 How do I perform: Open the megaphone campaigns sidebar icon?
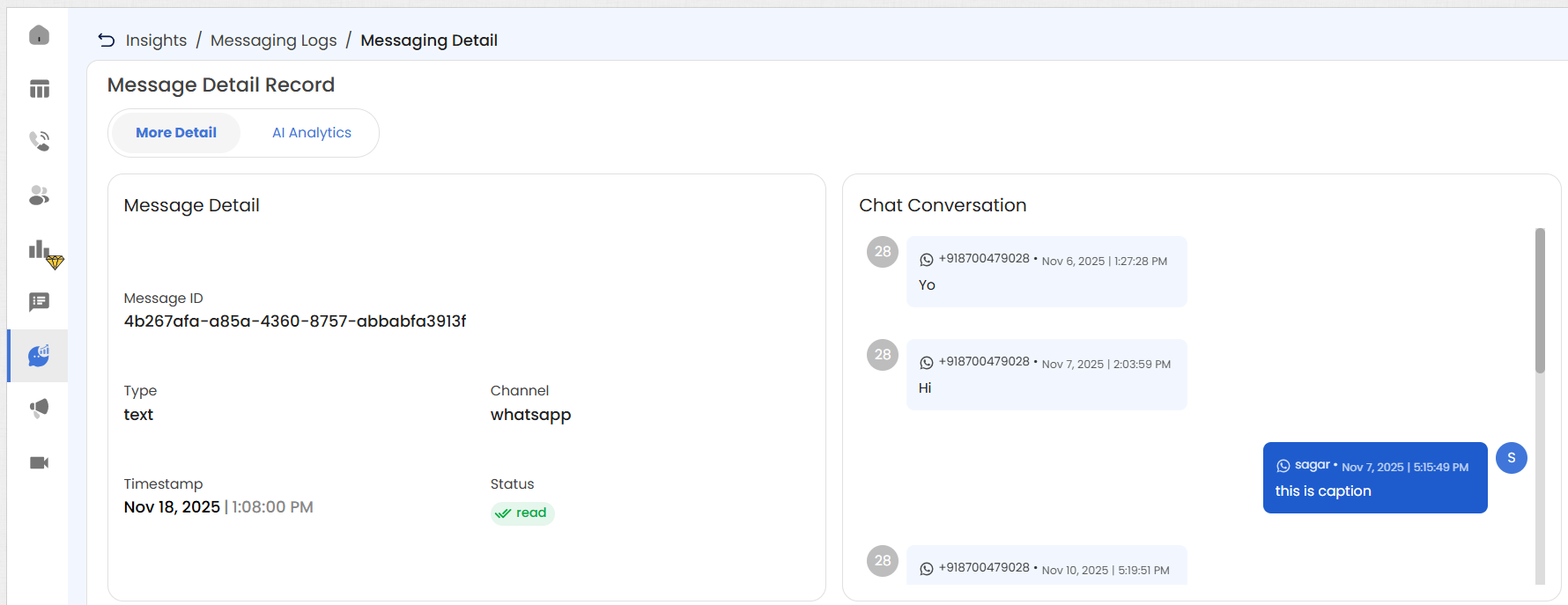click(39, 408)
